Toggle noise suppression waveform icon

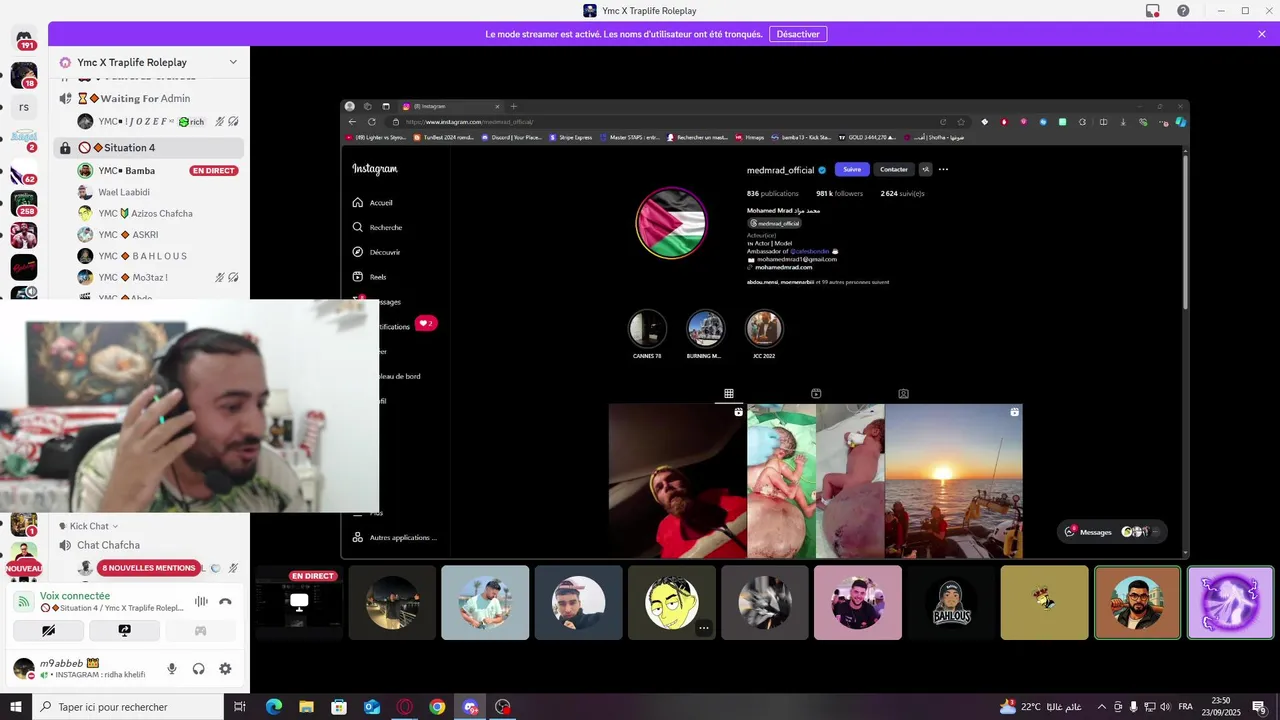point(201,601)
